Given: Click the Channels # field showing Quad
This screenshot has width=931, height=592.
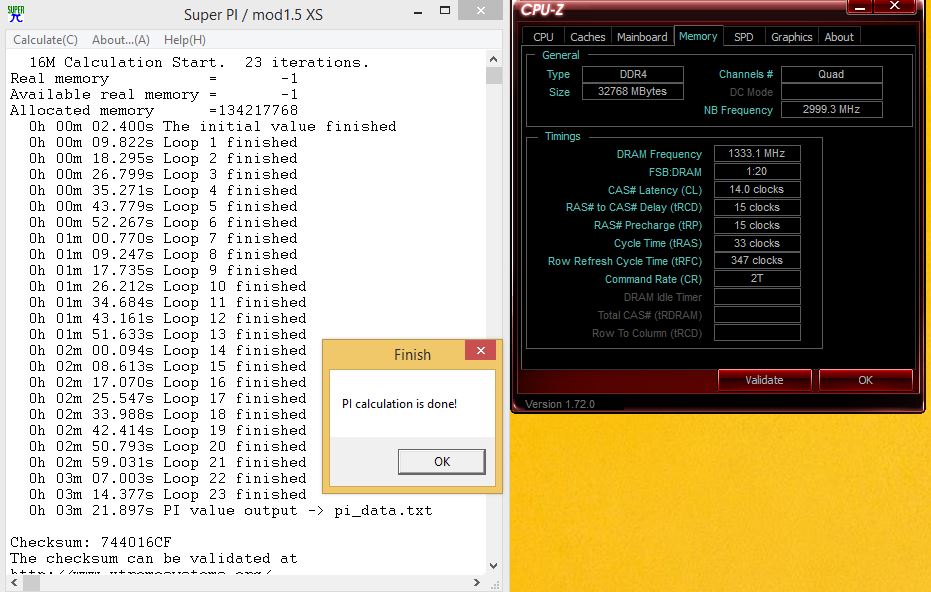Looking at the screenshot, I should click(x=831, y=74).
